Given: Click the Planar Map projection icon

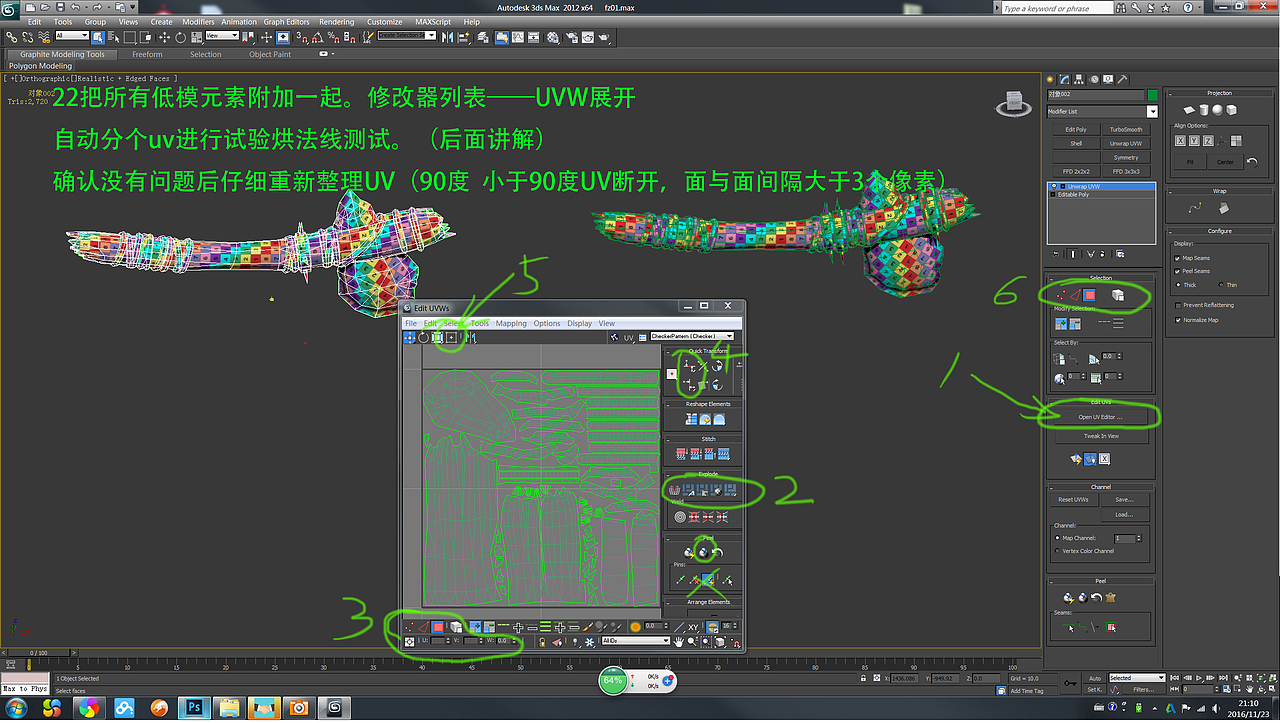Looking at the screenshot, I should pos(1190,110).
